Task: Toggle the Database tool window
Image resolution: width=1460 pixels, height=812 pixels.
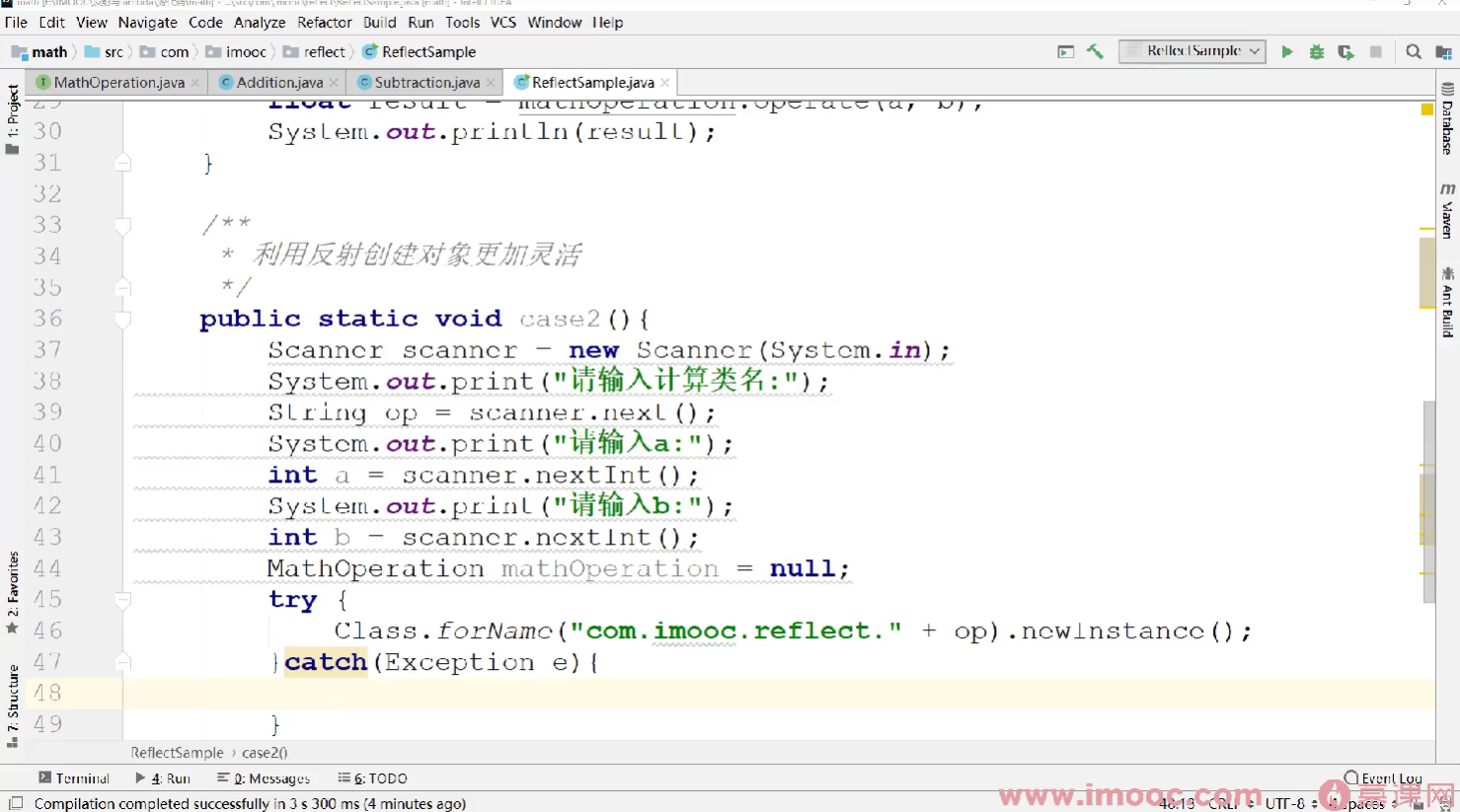Action: (1447, 118)
